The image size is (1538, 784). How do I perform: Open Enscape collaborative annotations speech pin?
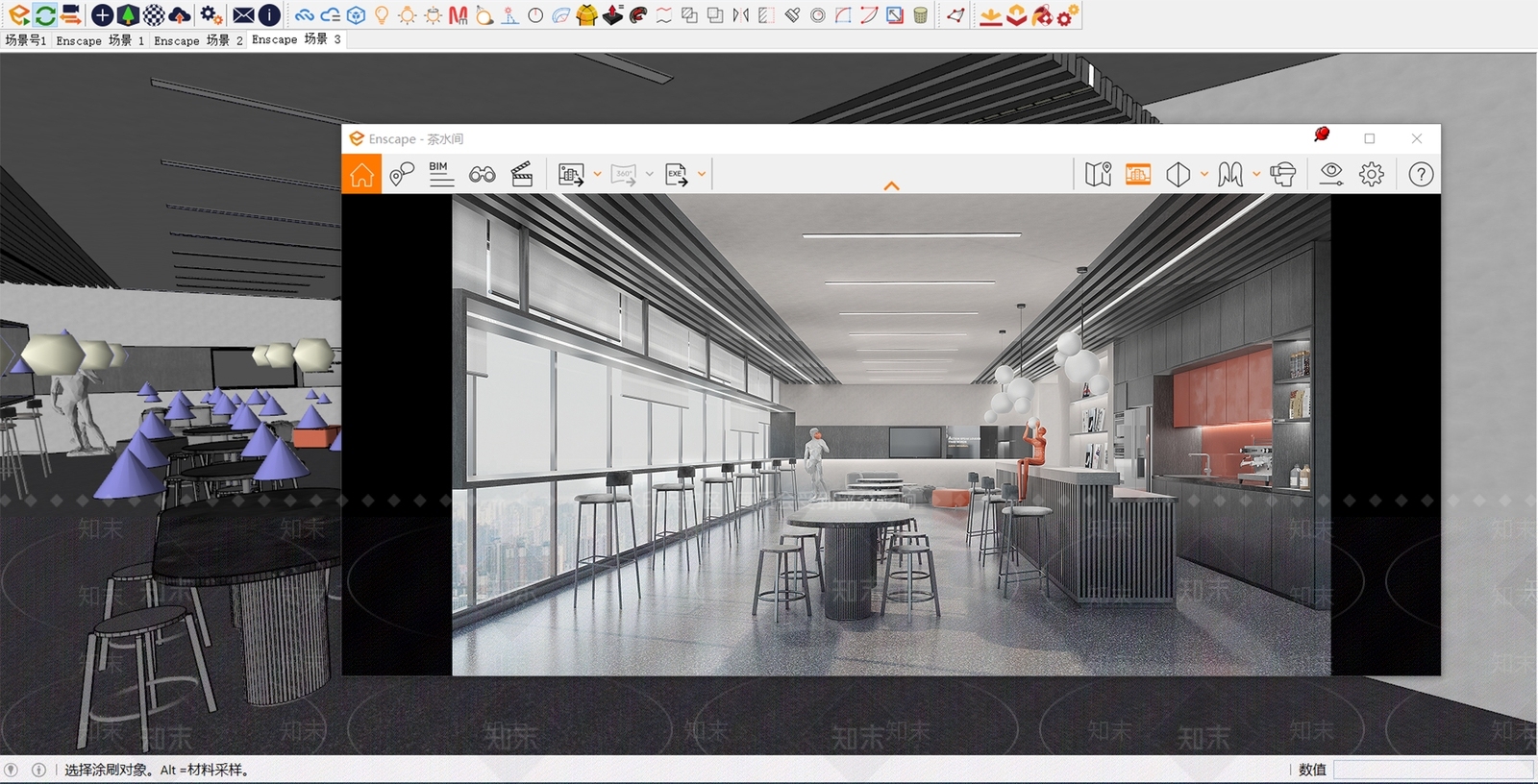[x=402, y=174]
